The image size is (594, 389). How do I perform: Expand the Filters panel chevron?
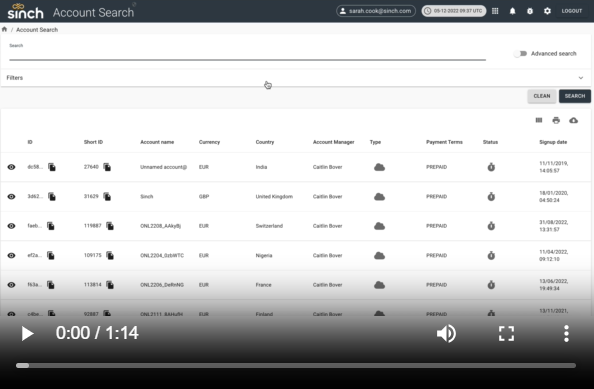[581, 78]
